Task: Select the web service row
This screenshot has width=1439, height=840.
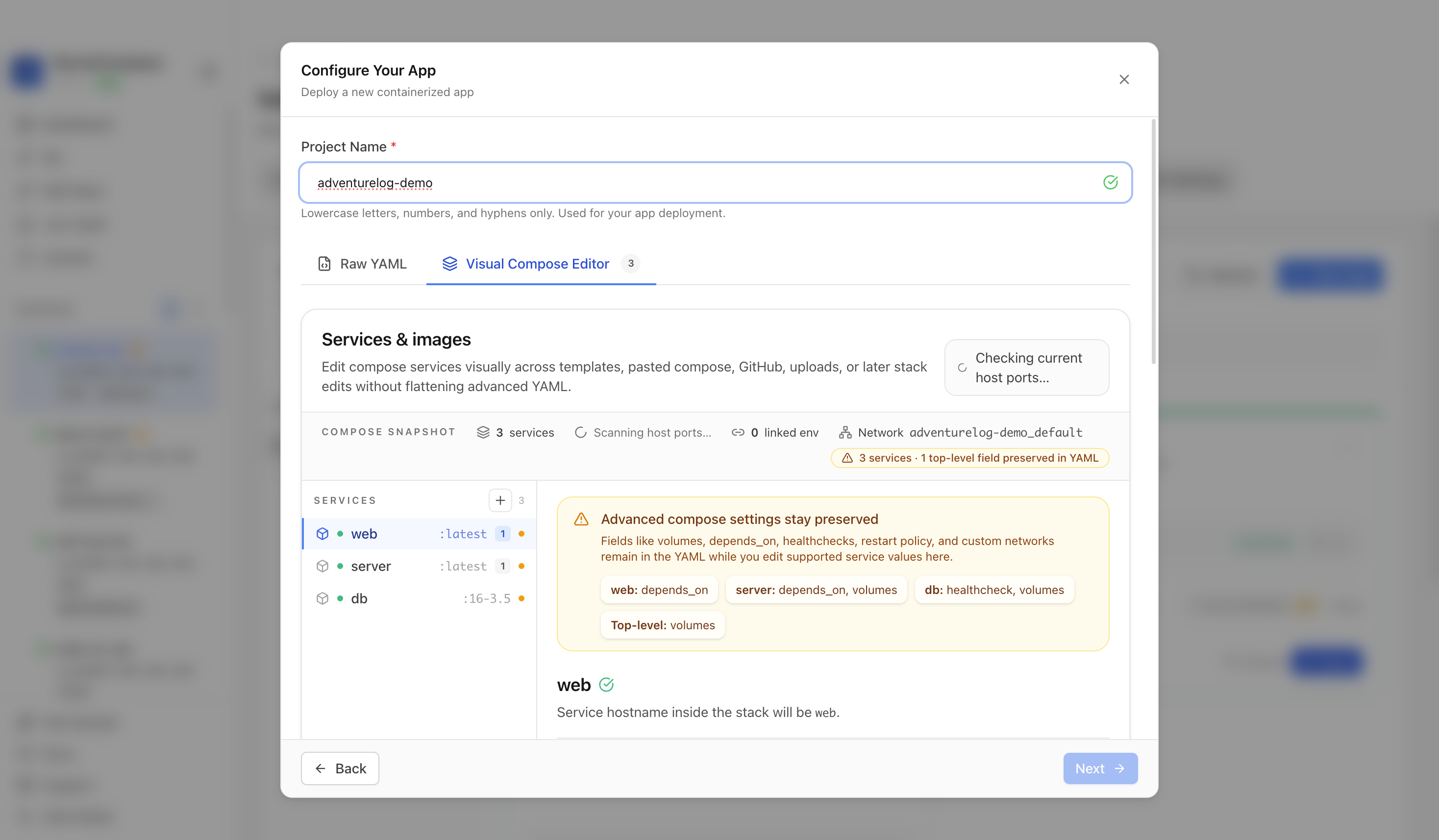Action: click(x=419, y=534)
